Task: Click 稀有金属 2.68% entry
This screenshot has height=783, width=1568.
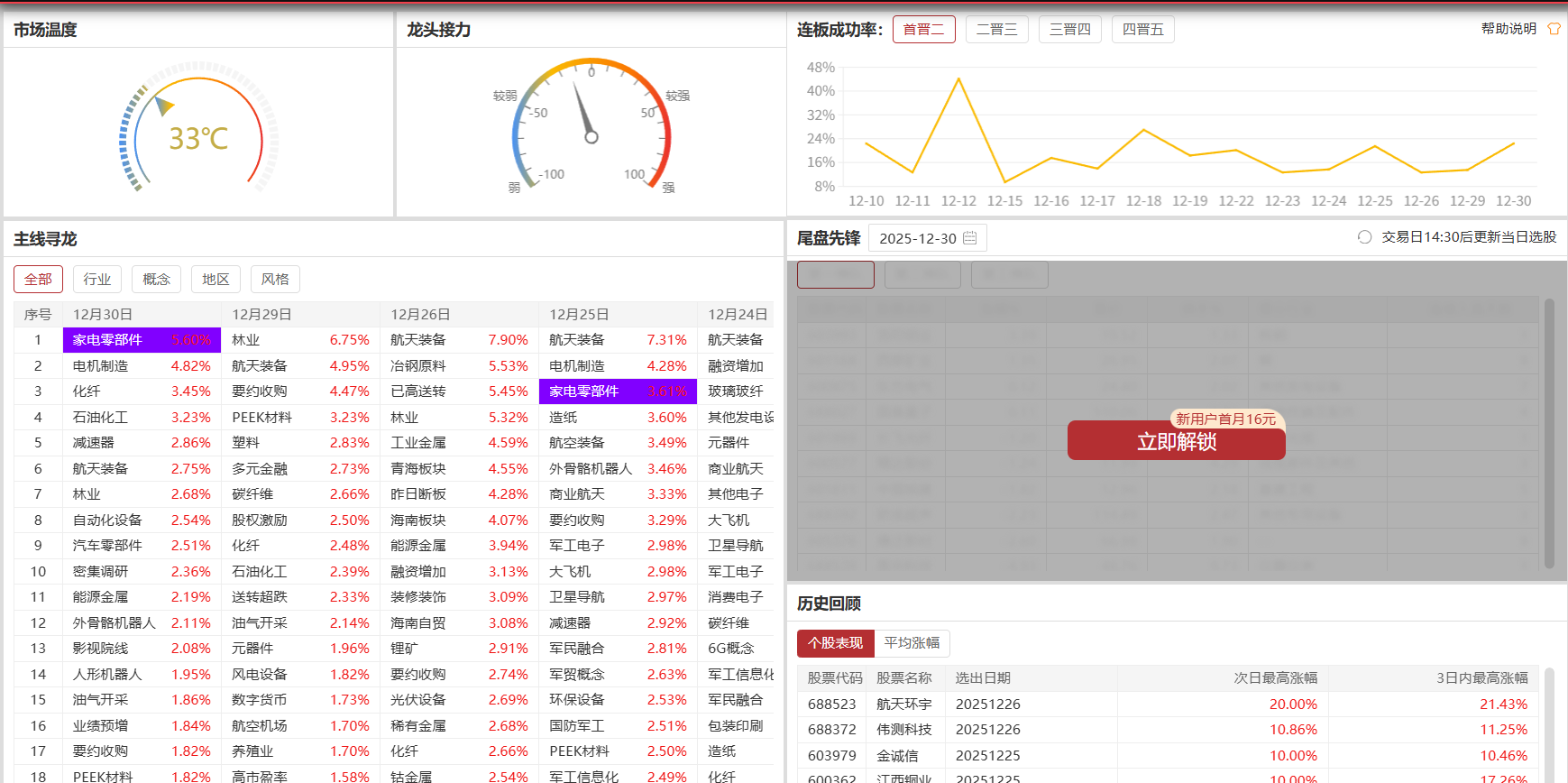Action: (459, 726)
